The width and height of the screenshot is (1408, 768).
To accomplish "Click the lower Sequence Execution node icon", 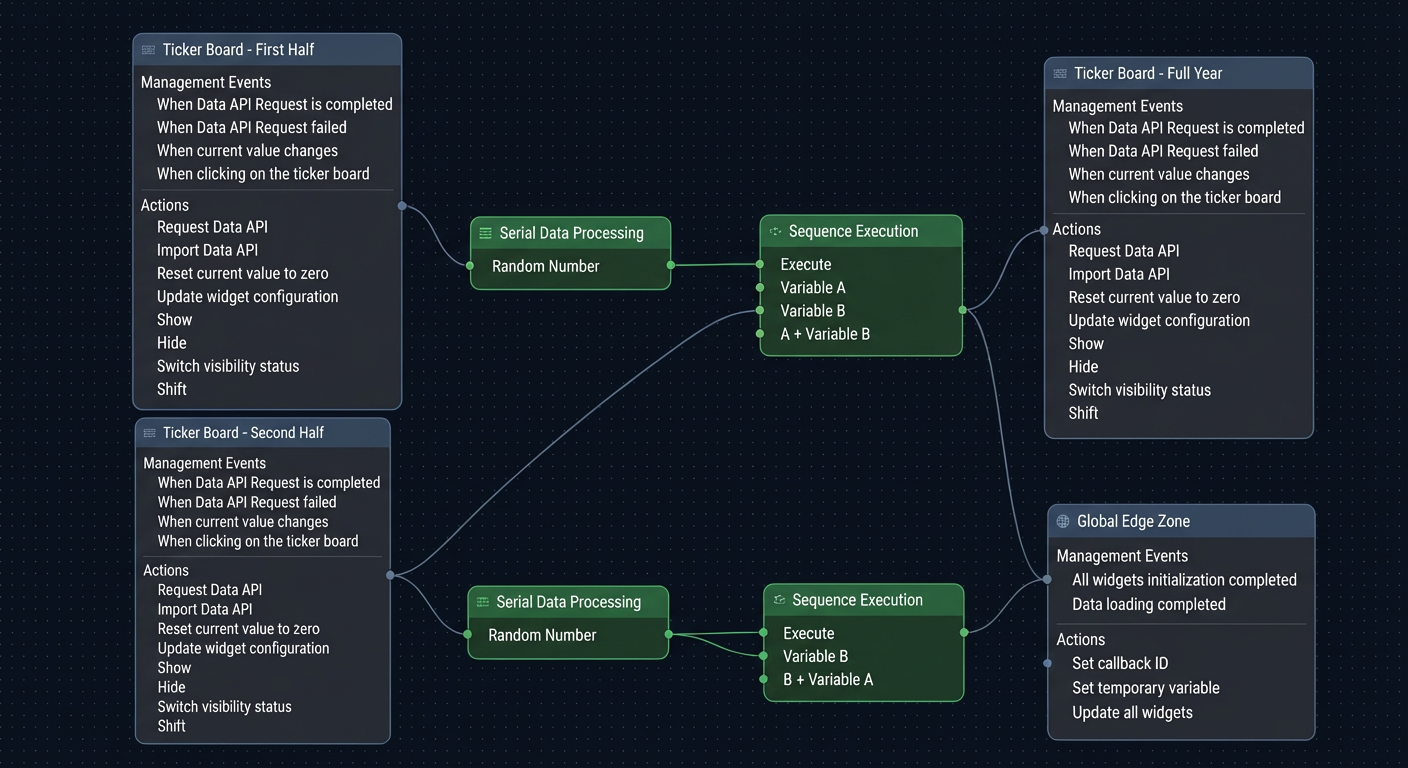I will (779, 600).
